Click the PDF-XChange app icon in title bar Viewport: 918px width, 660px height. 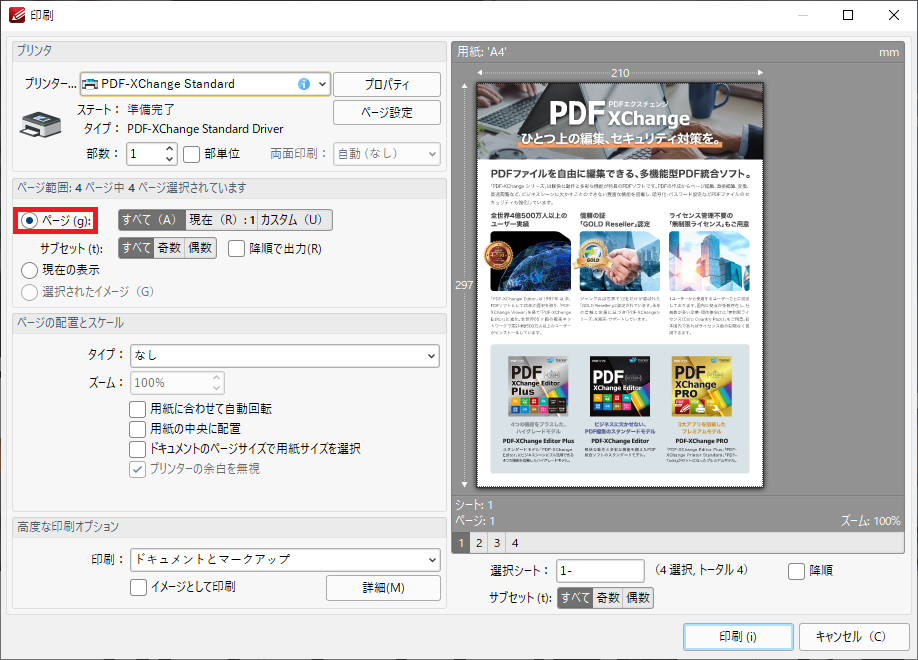click(x=16, y=15)
